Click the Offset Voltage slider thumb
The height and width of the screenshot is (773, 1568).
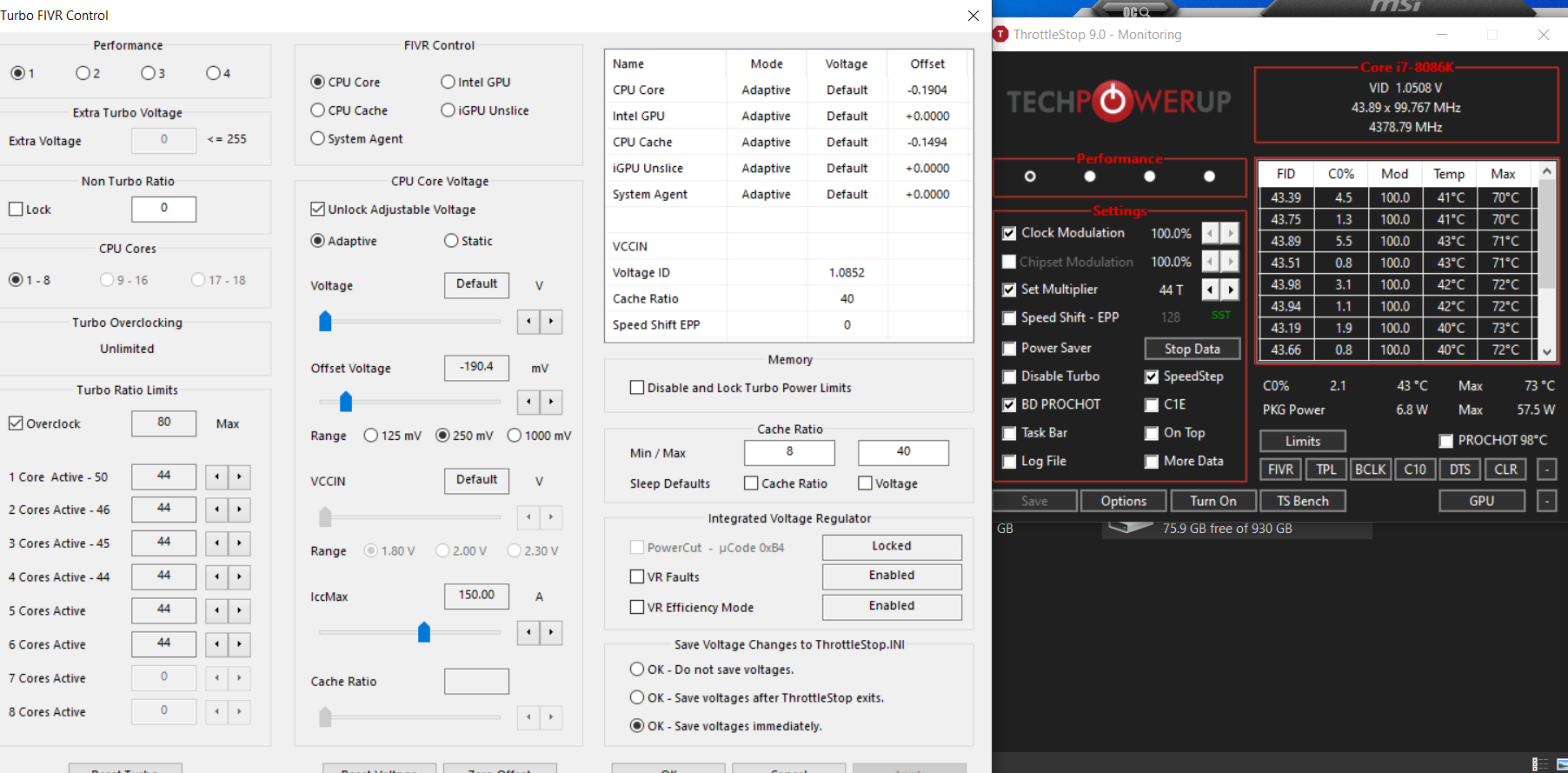pos(346,402)
